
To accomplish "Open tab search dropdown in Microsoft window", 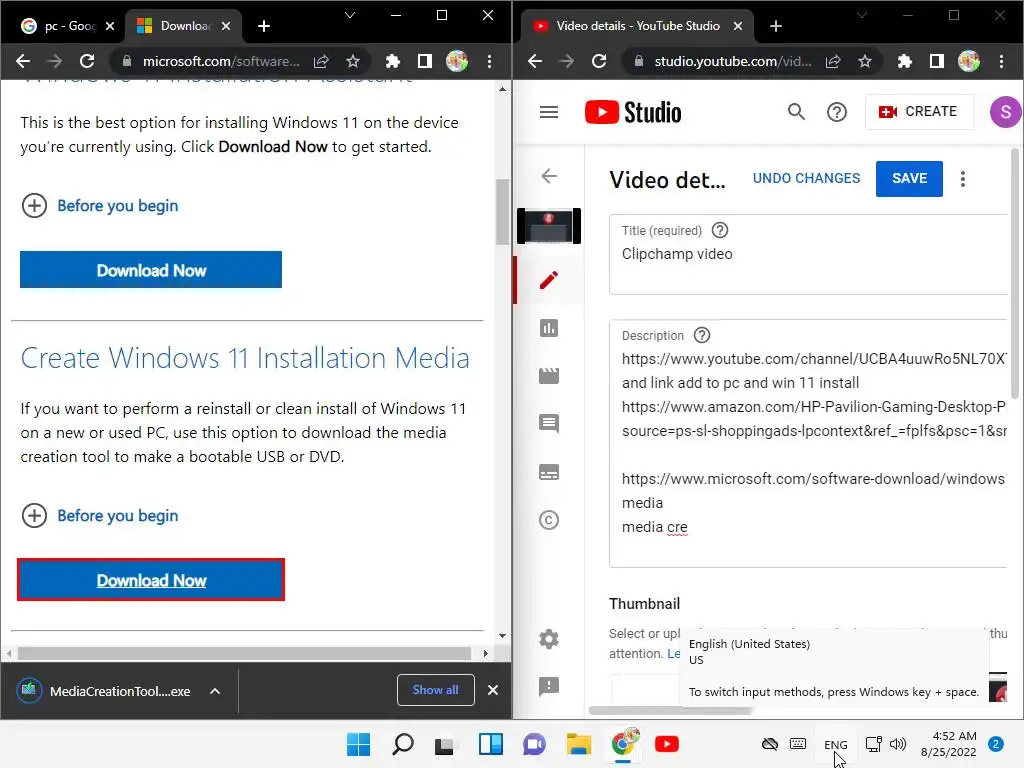I will (350, 15).
